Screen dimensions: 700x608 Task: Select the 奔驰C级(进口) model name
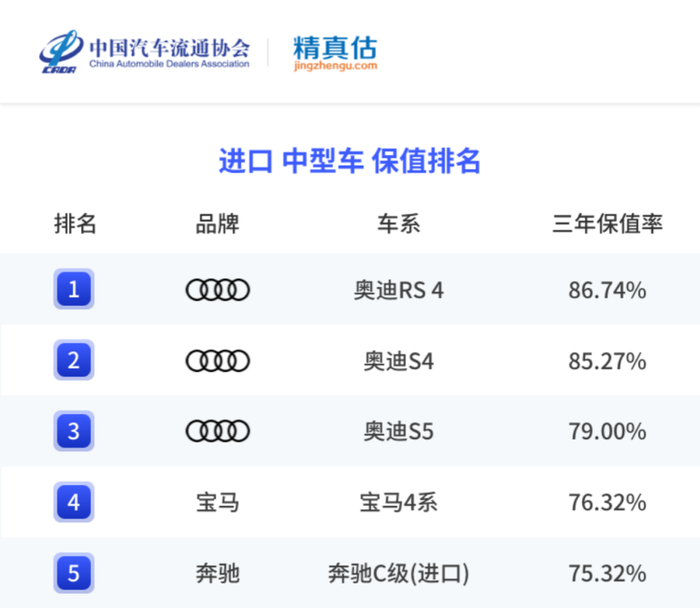tap(398, 574)
